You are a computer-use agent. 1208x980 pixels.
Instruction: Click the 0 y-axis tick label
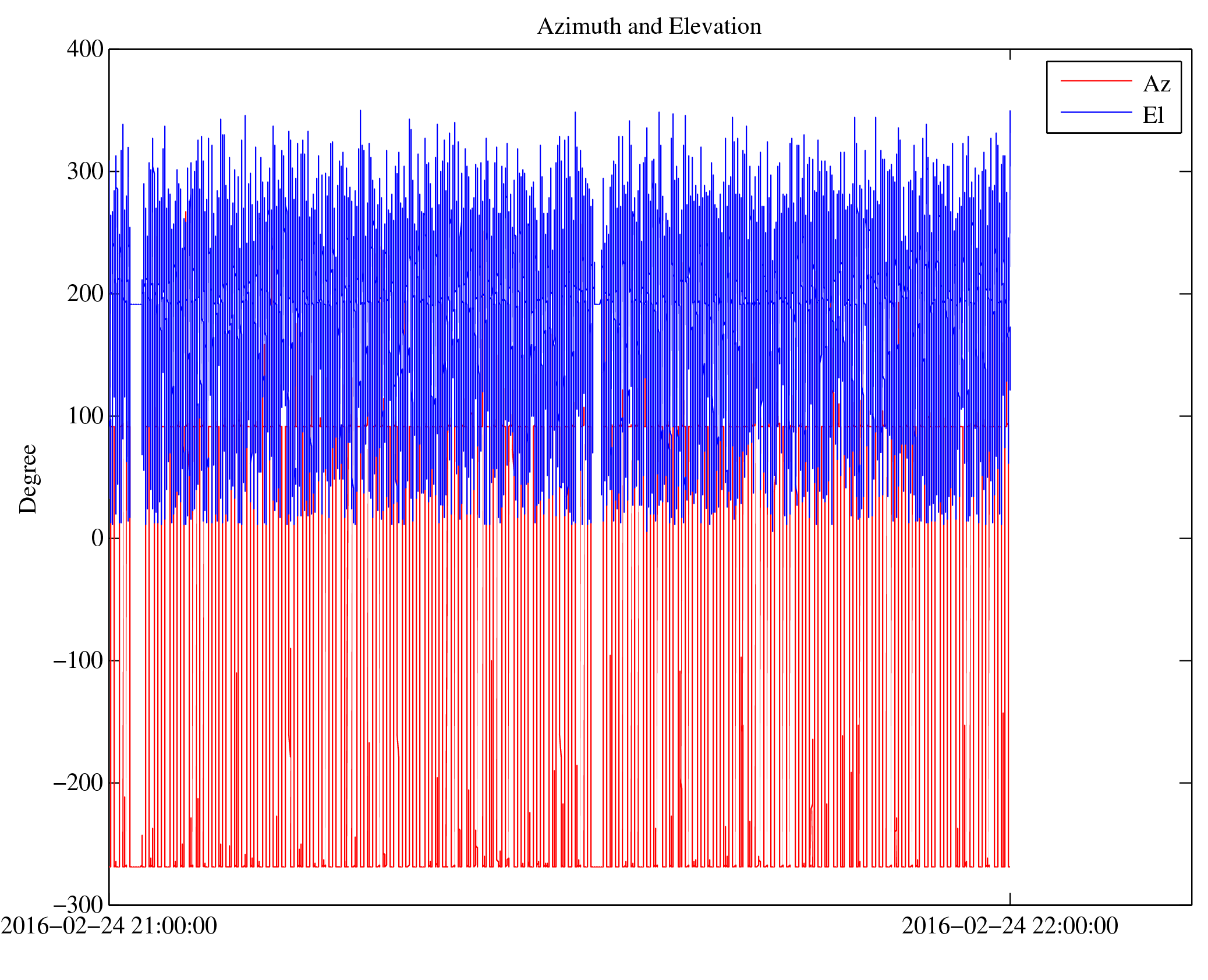coord(97,538)
